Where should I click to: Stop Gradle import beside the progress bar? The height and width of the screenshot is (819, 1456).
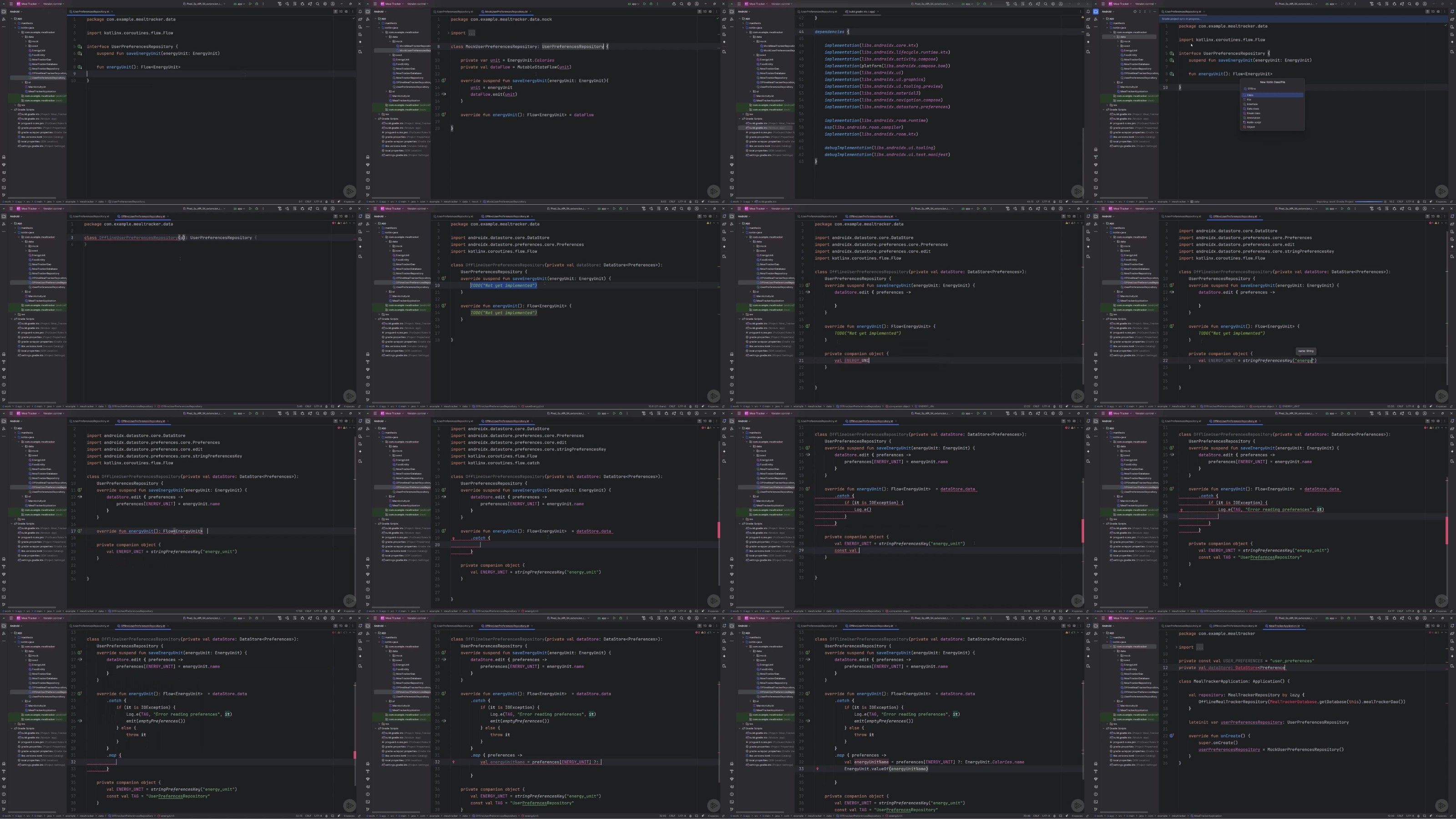[1385, 202]
